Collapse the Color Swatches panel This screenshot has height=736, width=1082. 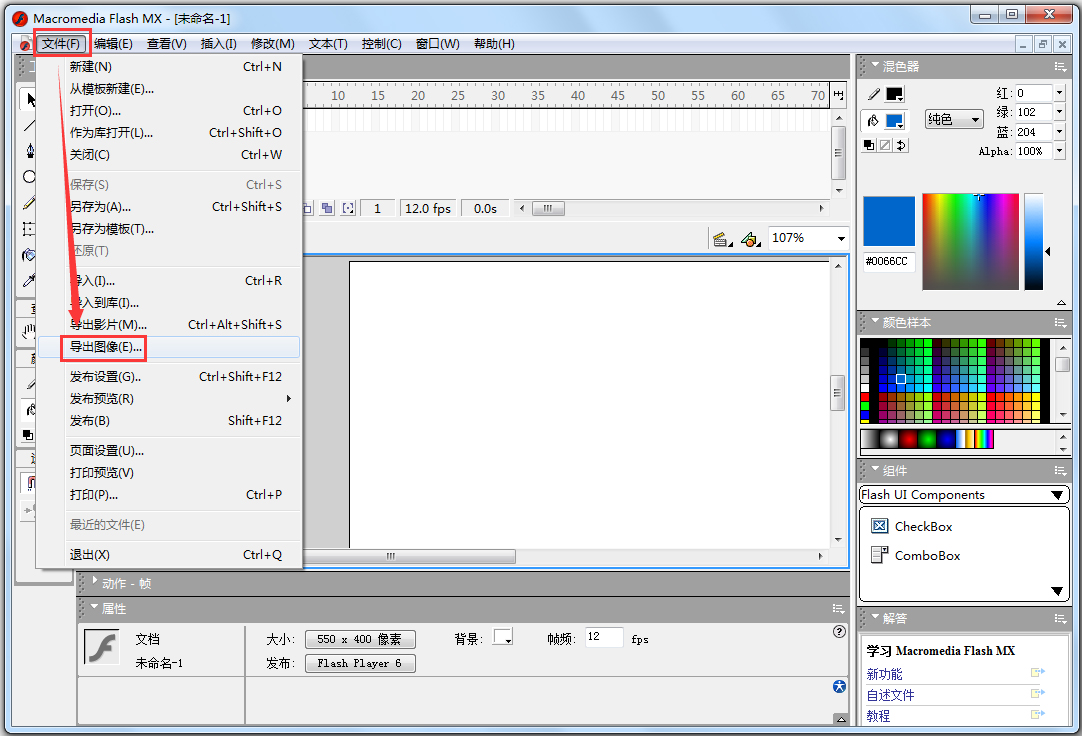point(875,321)
